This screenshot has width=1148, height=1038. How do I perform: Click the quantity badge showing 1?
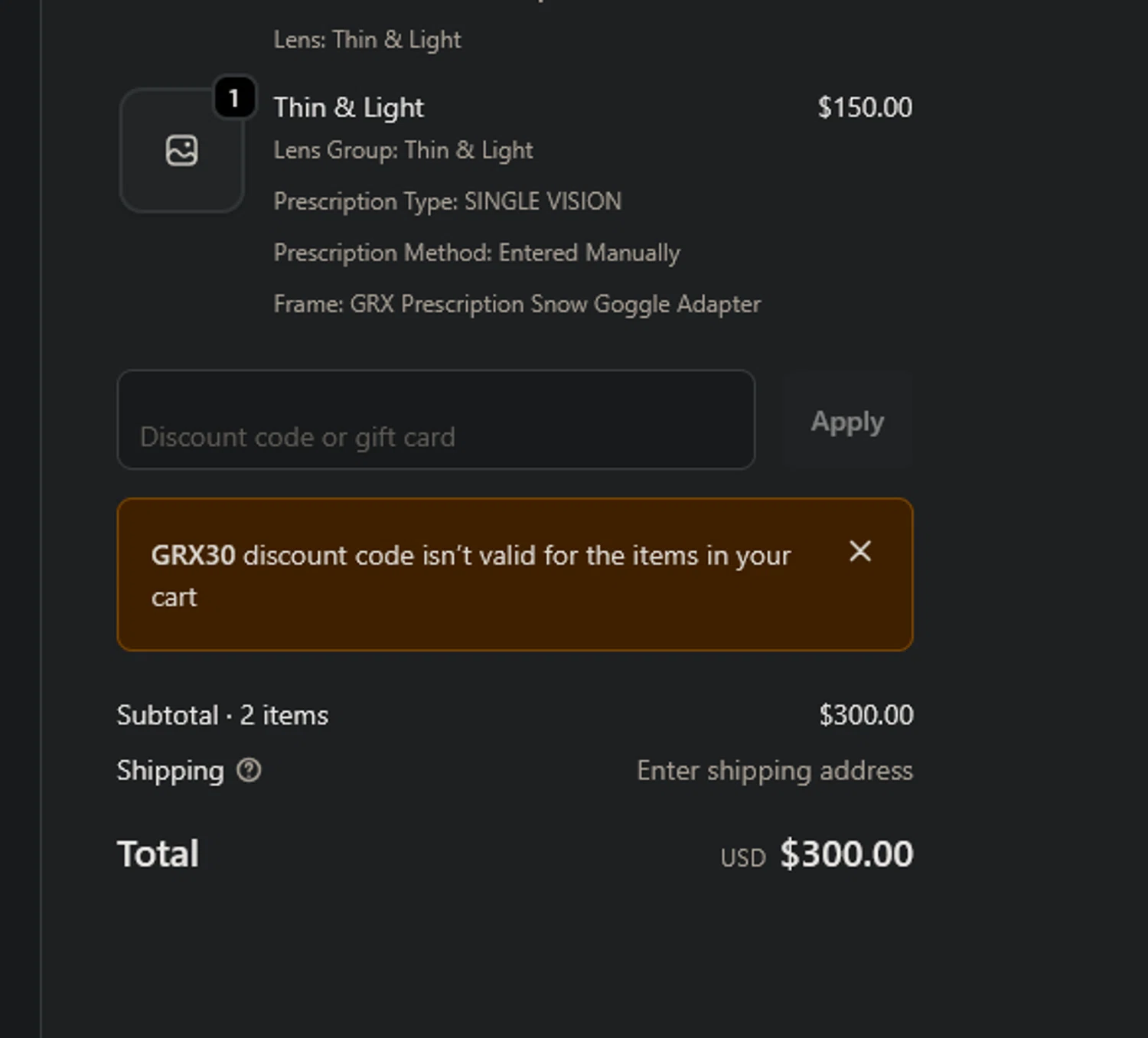click(x=234, y=98)
